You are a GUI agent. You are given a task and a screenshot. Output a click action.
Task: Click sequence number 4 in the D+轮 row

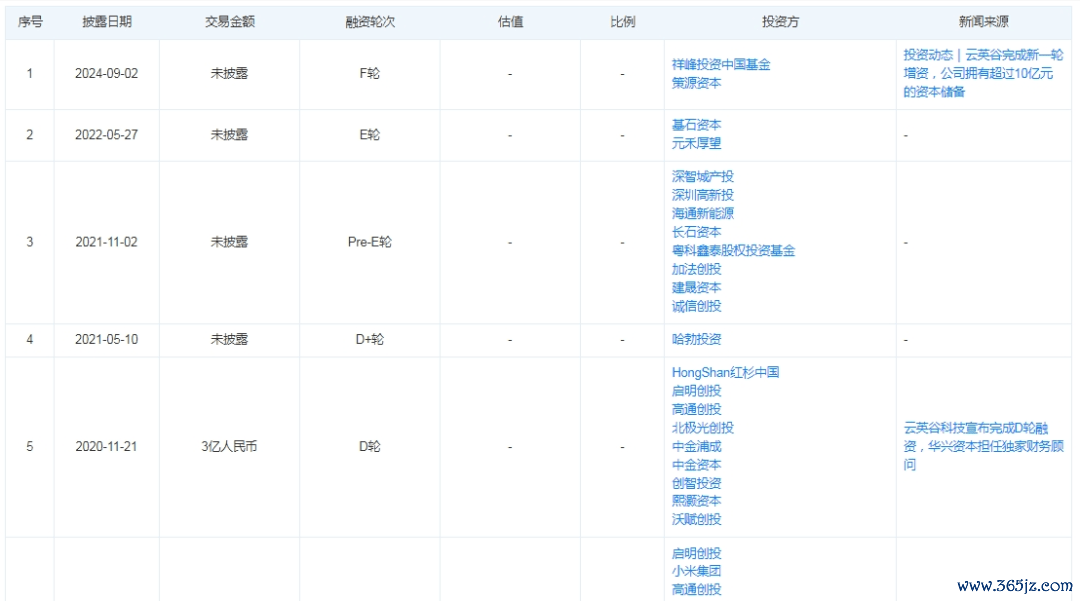(x=30, y=339)
